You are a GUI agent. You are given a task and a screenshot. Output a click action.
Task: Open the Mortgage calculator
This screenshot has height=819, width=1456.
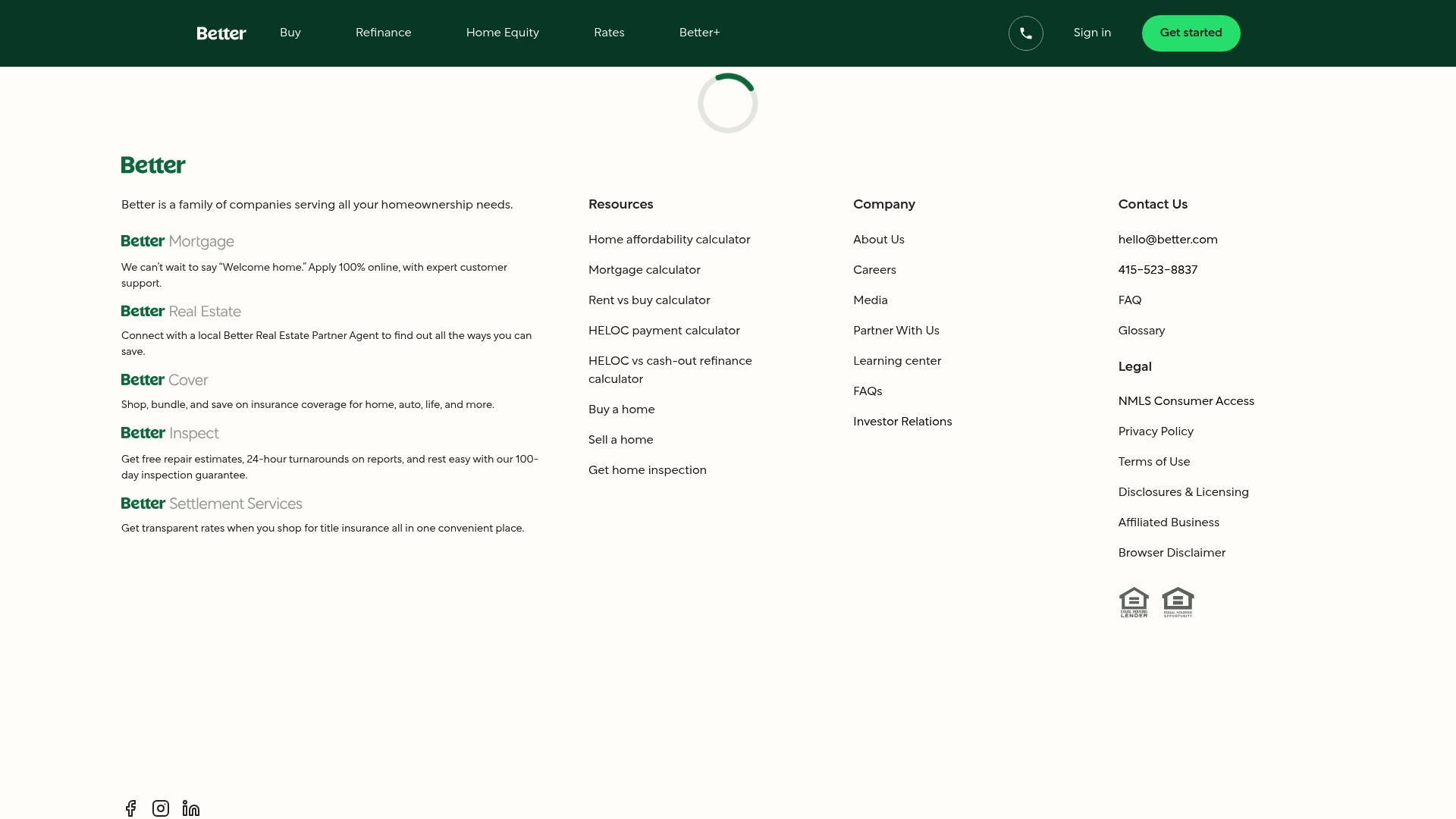[644, 270]
